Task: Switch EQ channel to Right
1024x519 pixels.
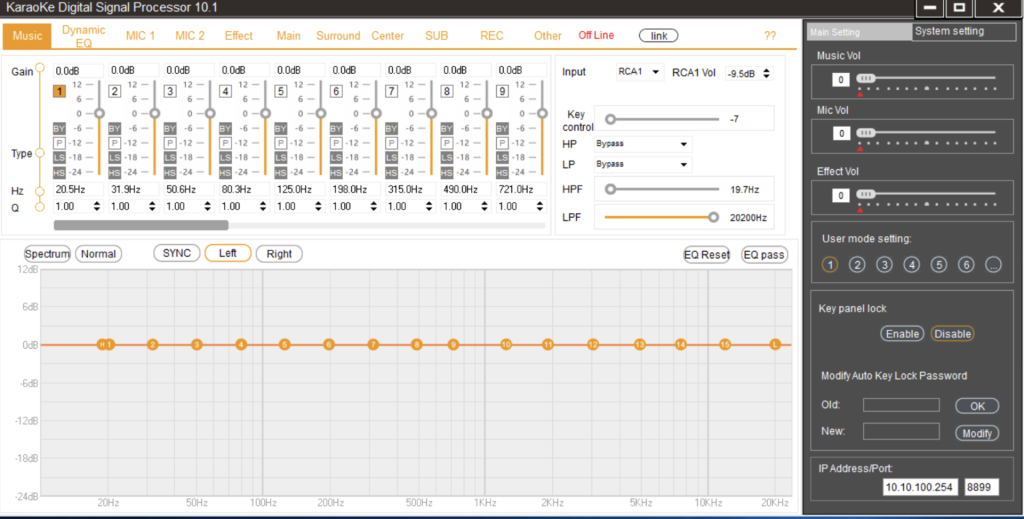Action: coord(279,254)
